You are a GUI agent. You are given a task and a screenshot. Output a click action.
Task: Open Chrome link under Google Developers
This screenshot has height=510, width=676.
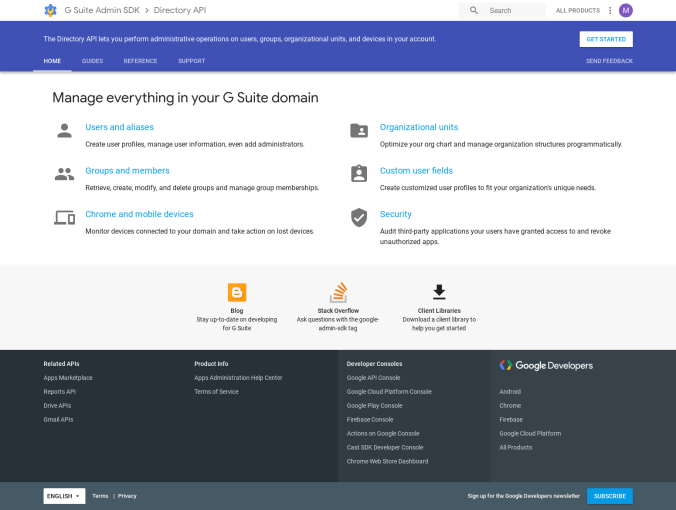[x=510, y=406]
